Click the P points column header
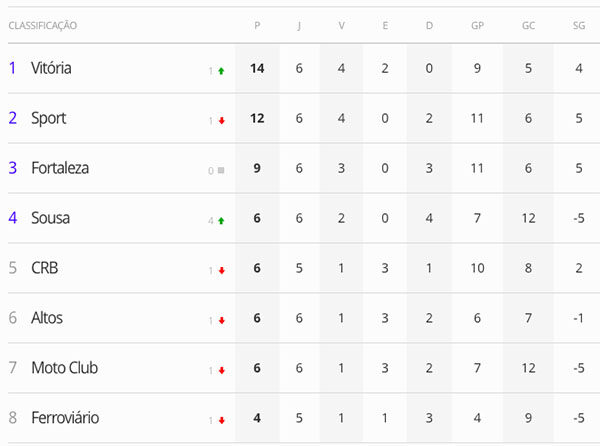 [257, 26]
